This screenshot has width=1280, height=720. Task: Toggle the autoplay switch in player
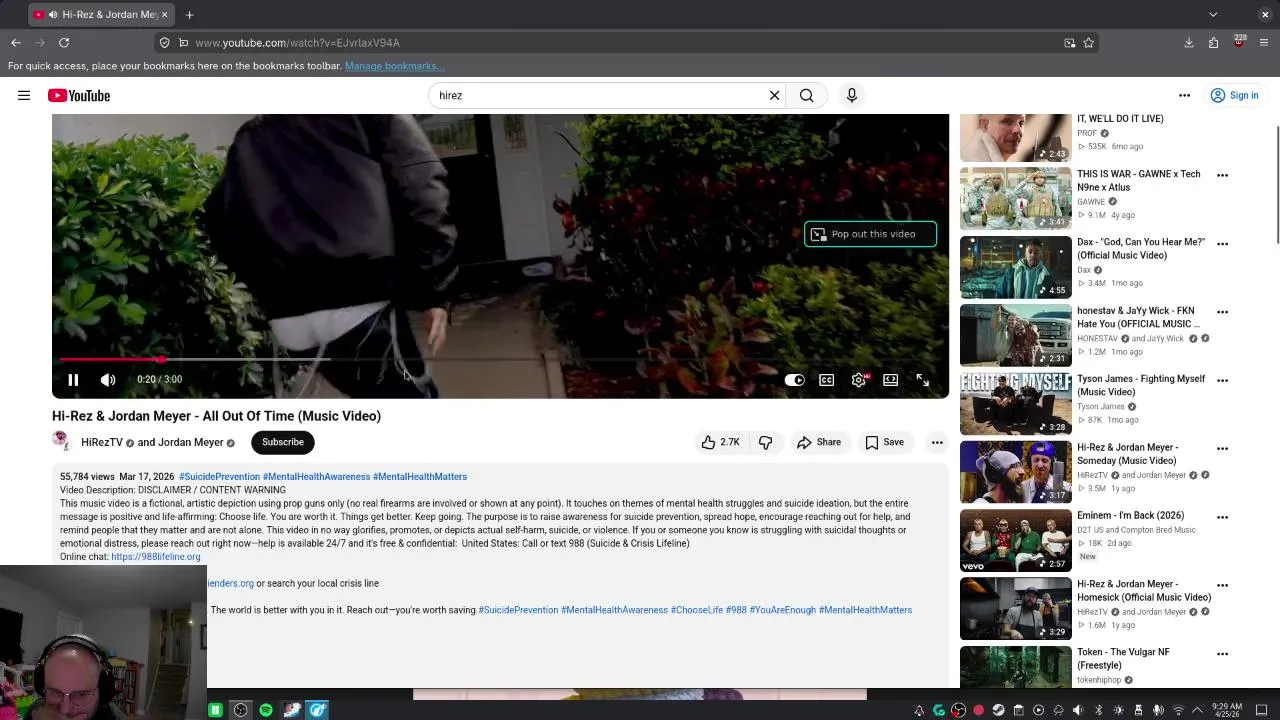794,380
